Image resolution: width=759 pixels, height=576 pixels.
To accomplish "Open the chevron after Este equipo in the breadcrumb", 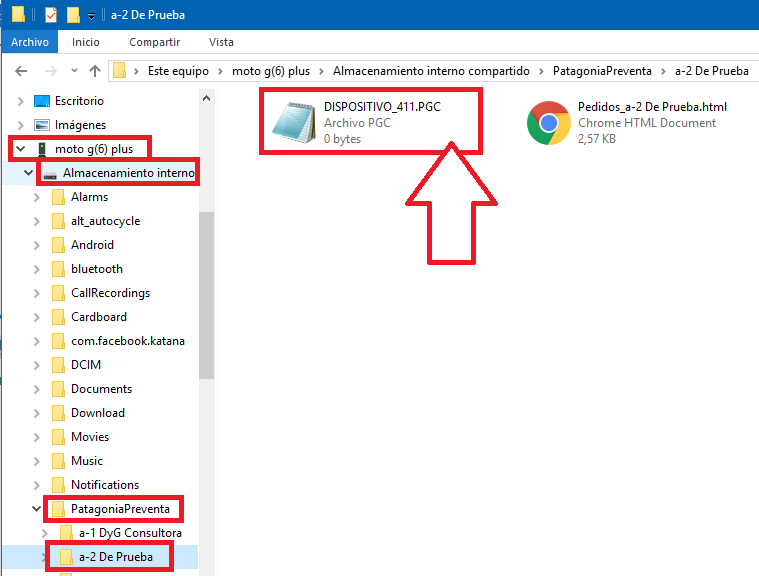I will [220, 72].
